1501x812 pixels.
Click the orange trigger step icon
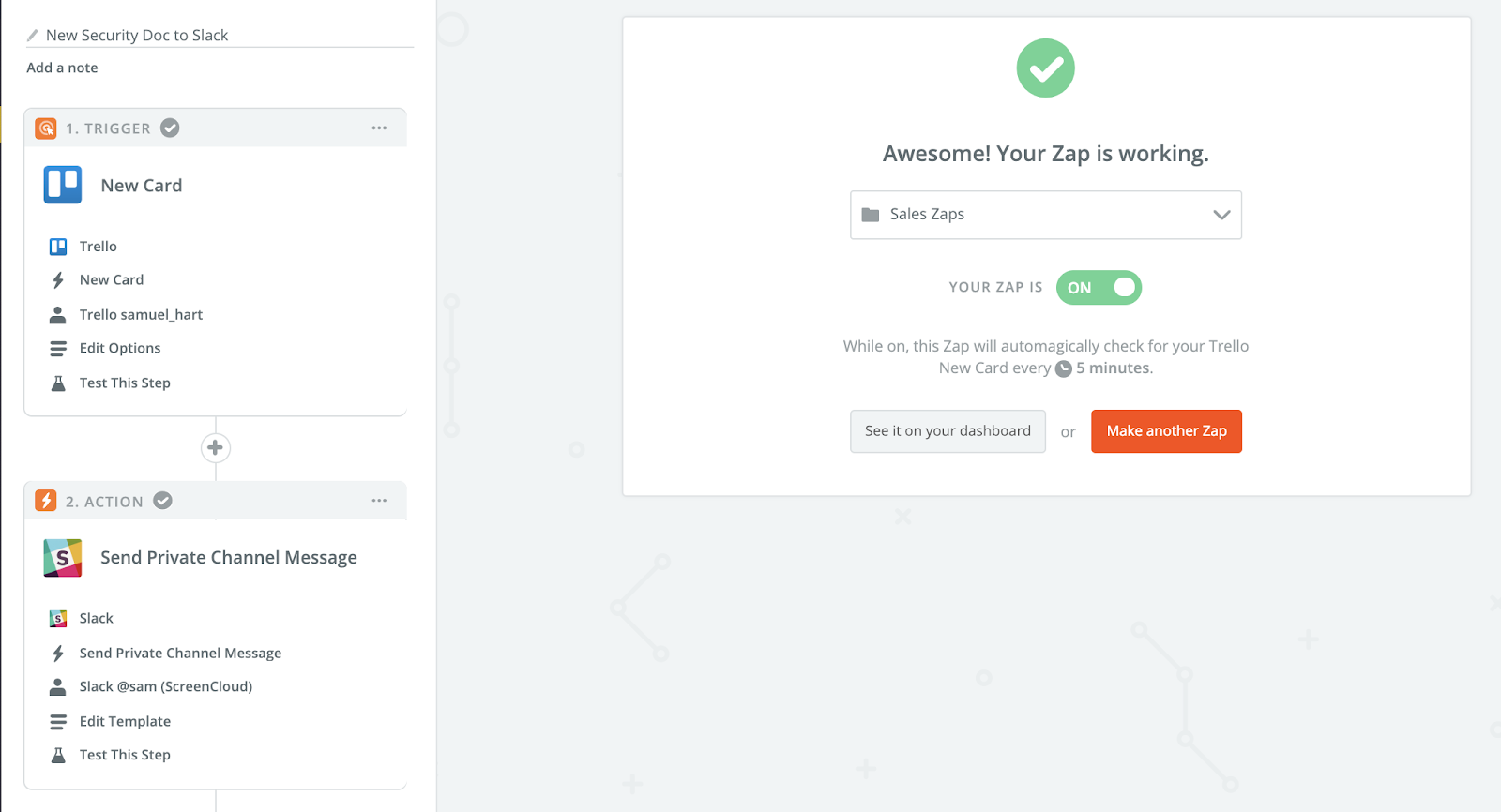tap(46, 128)
